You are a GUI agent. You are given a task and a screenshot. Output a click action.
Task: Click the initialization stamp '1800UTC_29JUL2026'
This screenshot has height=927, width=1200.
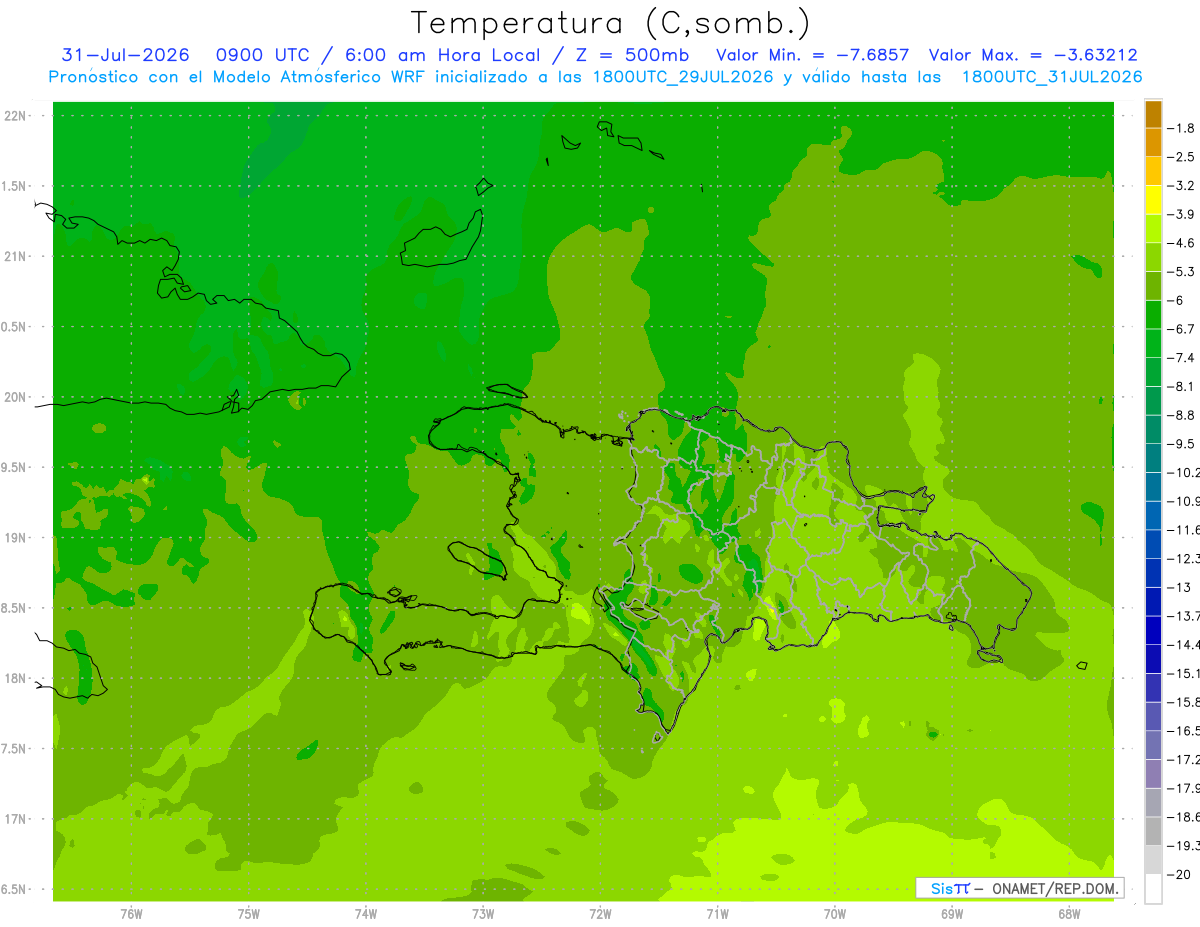point(682,77)
